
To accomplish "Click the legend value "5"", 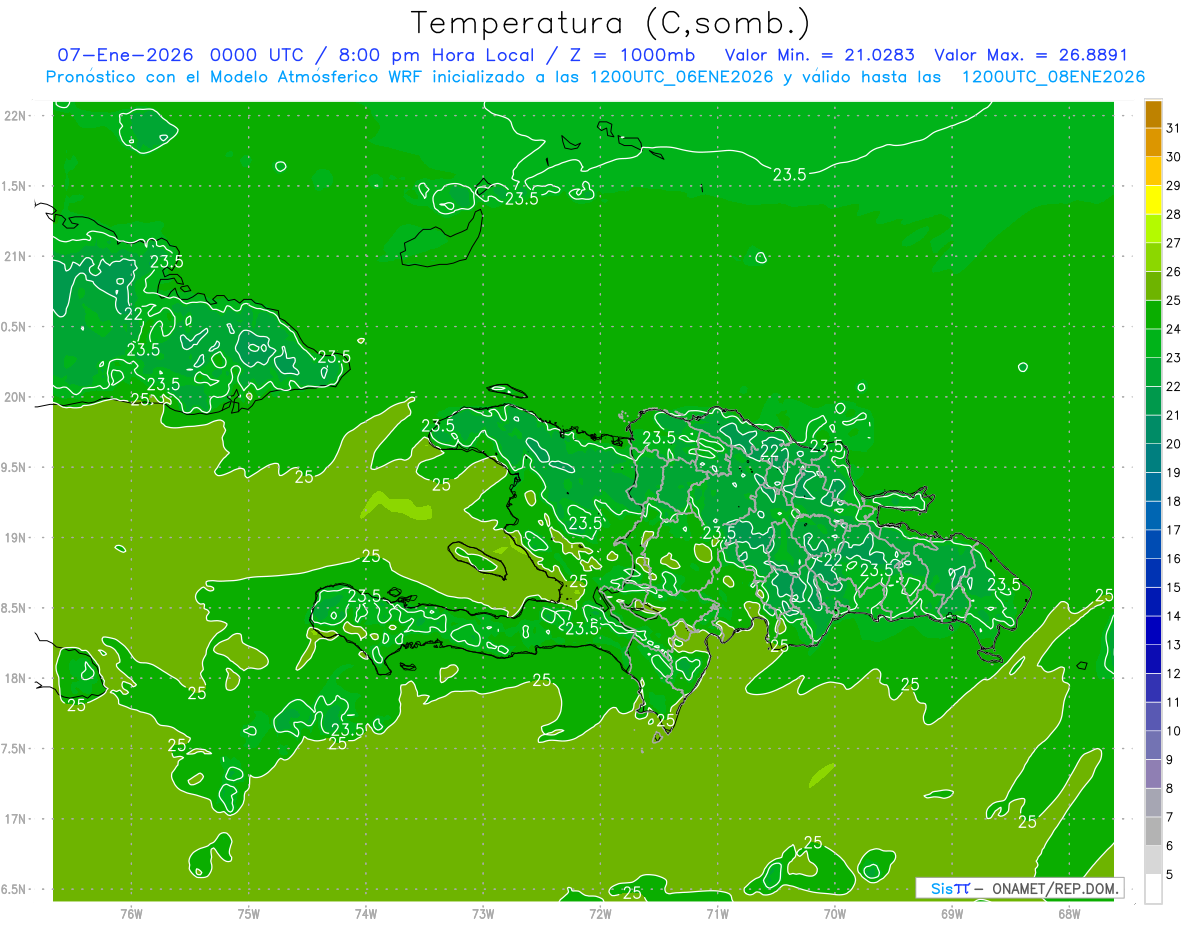I will coord(1170,875).
